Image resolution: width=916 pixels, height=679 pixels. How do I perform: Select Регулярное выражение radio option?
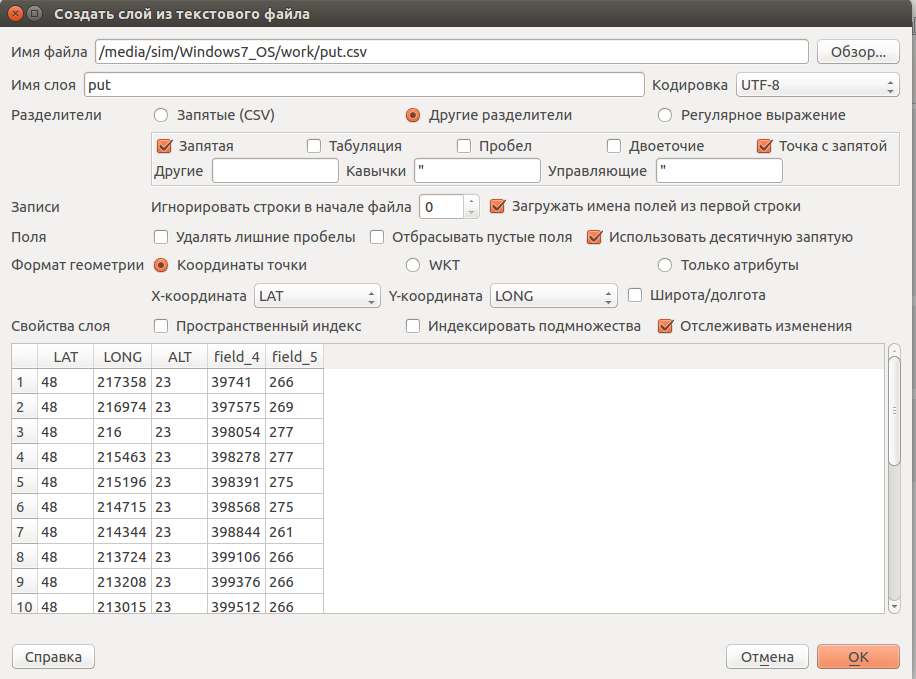click(666, 115)
